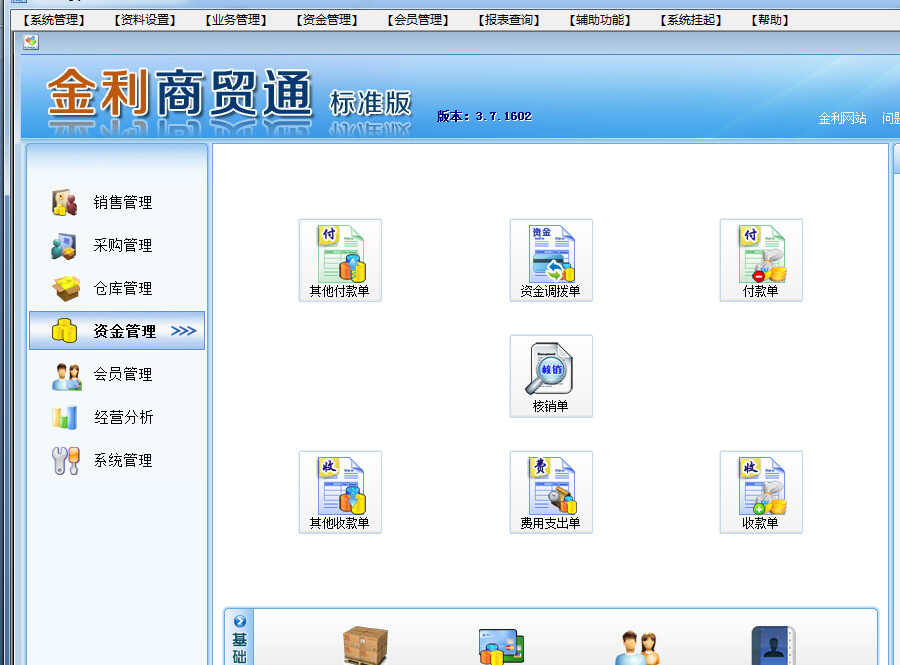Open the 【帮助】 menu

pyautogui.click(x=770, y=20)
